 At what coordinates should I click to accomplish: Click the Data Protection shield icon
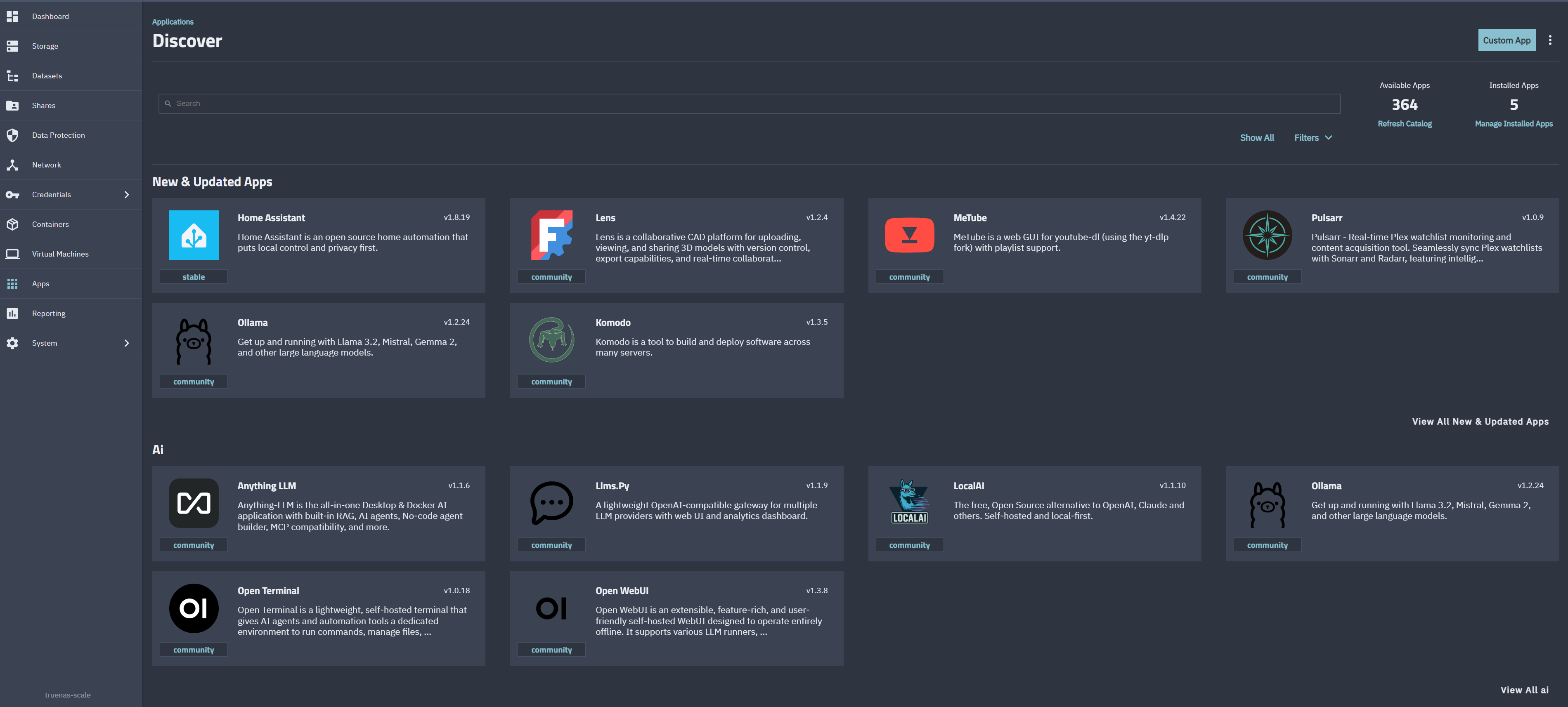coord(12,135)
